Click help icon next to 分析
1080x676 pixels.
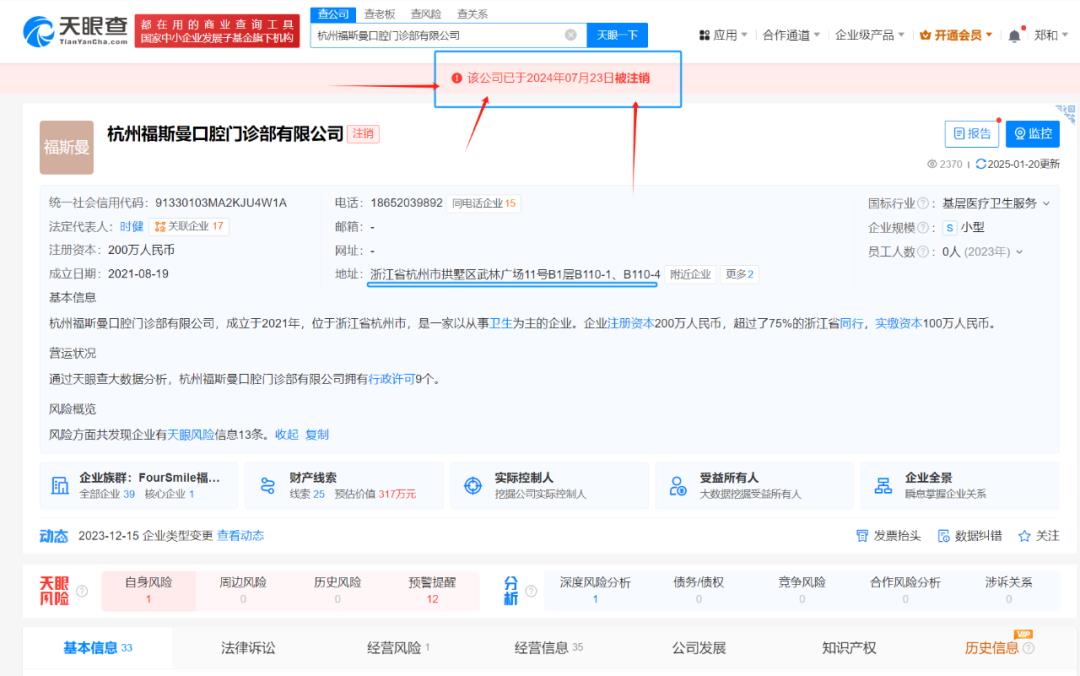pos(531,591)
